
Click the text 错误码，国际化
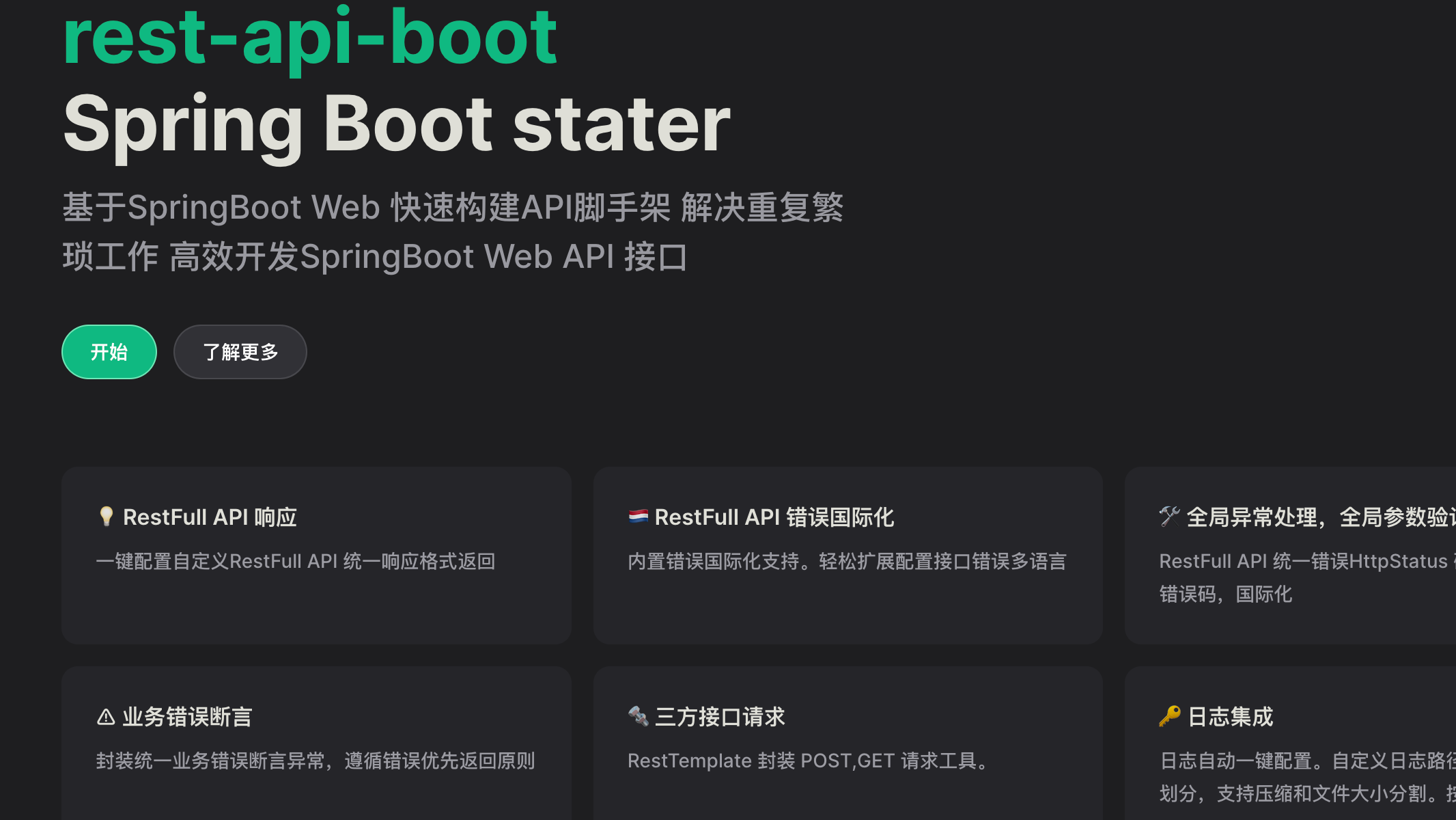coord(1226,594)
